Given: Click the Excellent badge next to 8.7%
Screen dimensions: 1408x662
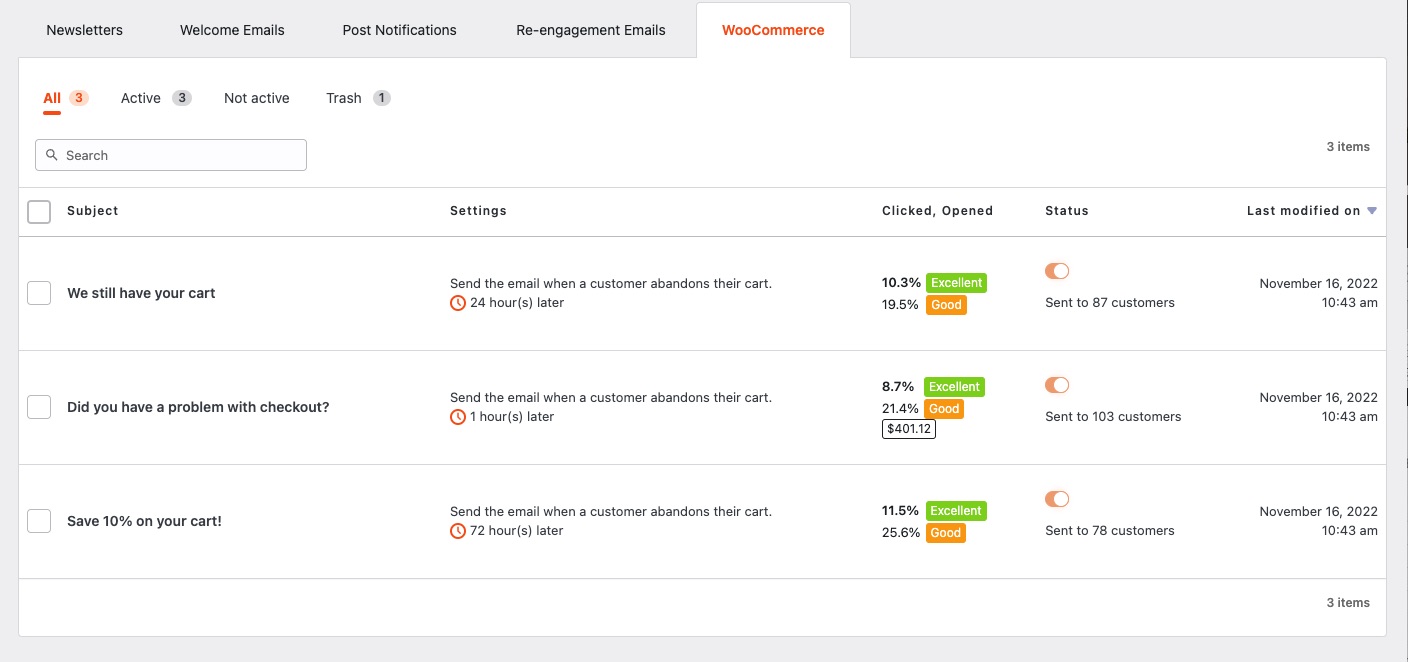Looking at the screenshot, I should coord(954,387).
